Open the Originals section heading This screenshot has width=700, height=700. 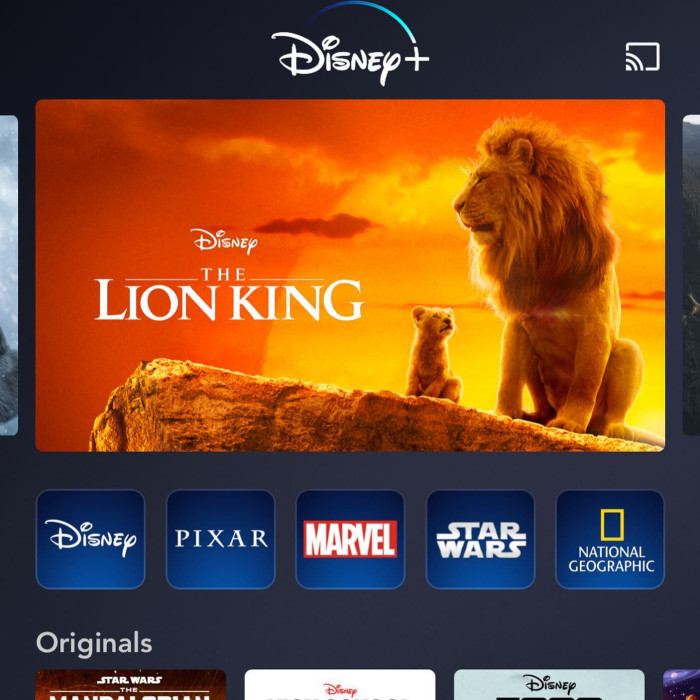(94, 643)
